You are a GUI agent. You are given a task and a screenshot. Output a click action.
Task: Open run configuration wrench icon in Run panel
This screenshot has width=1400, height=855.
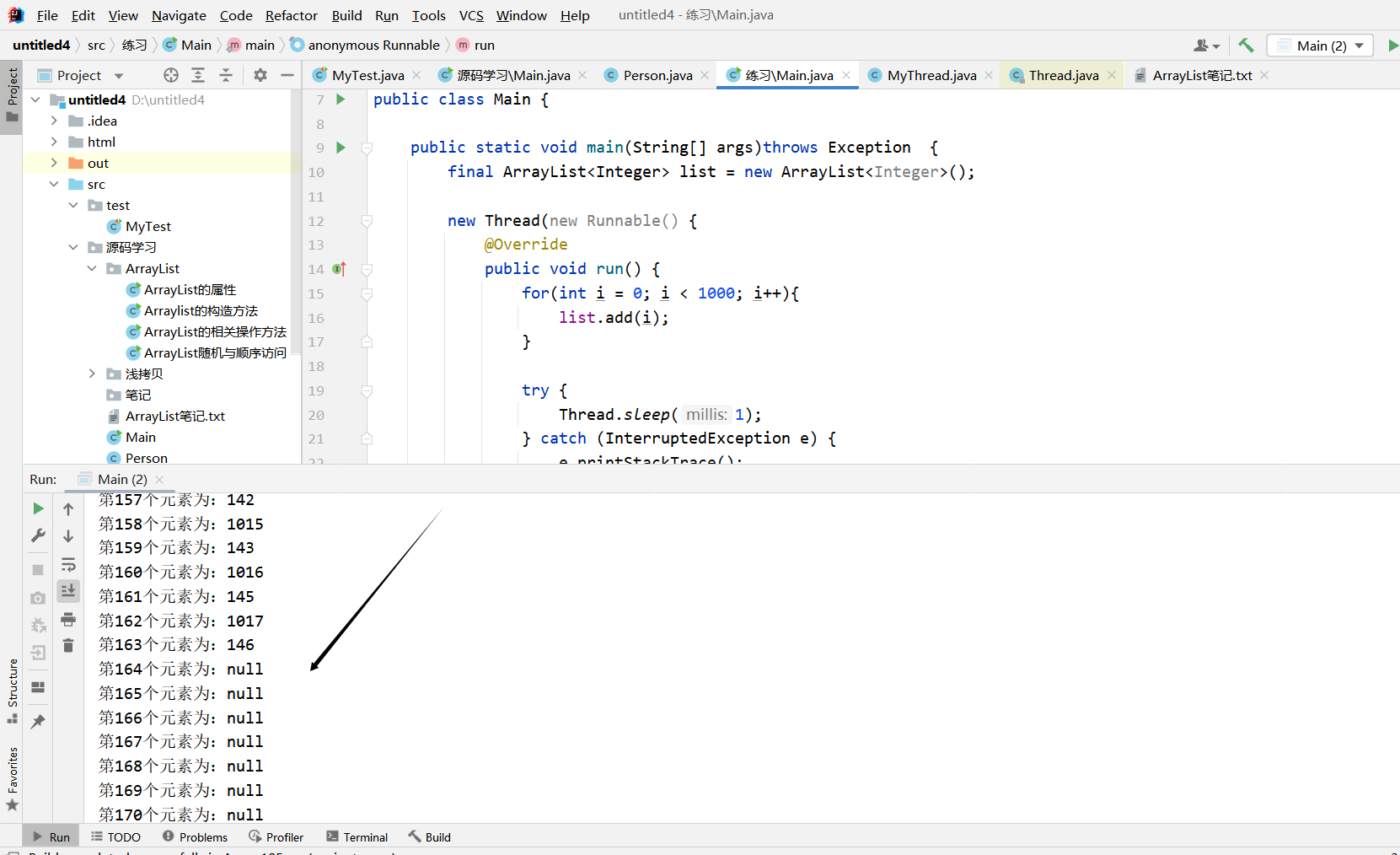38,535
